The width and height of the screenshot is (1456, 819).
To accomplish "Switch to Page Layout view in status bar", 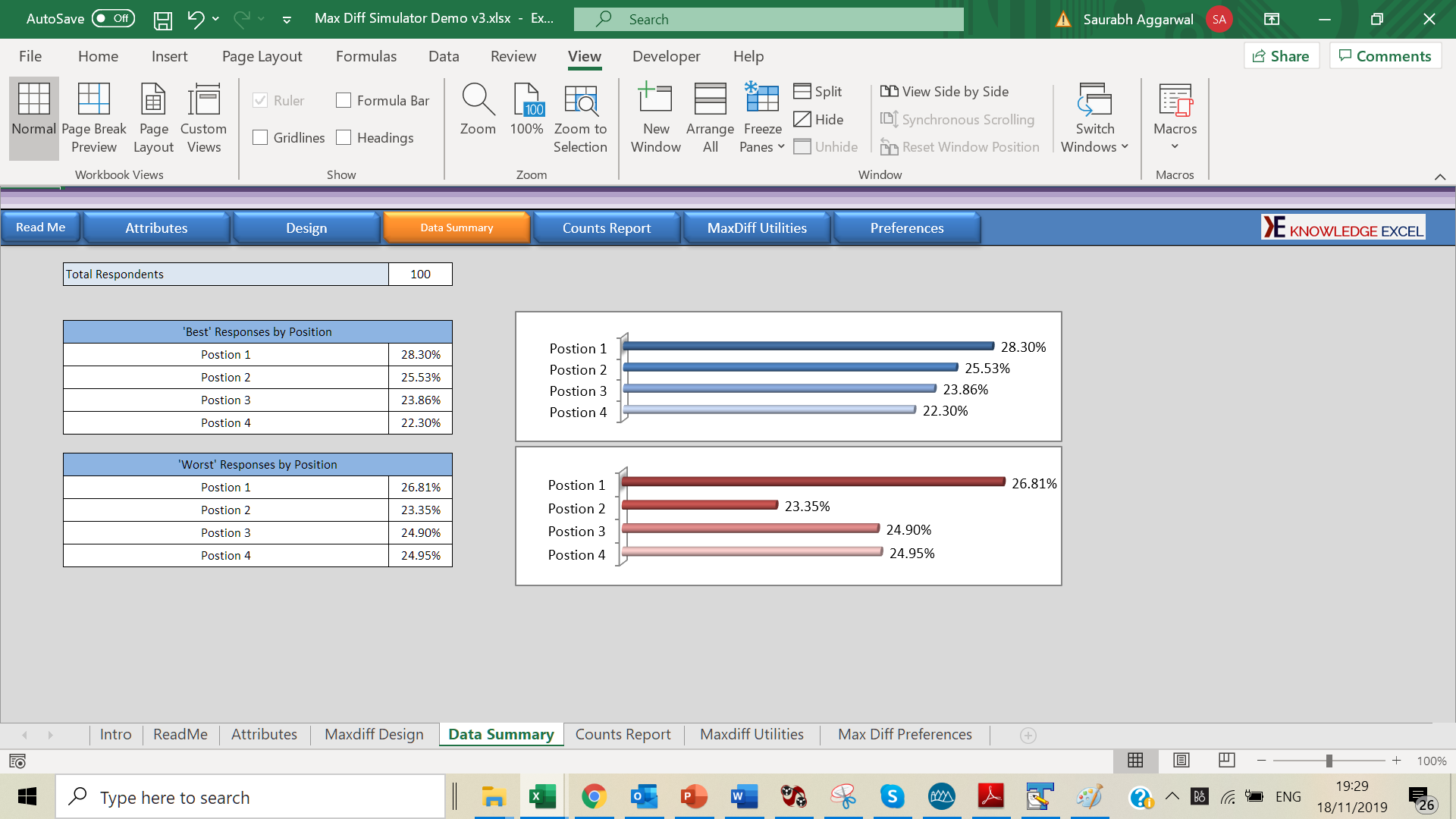I will coord(1181,760).
